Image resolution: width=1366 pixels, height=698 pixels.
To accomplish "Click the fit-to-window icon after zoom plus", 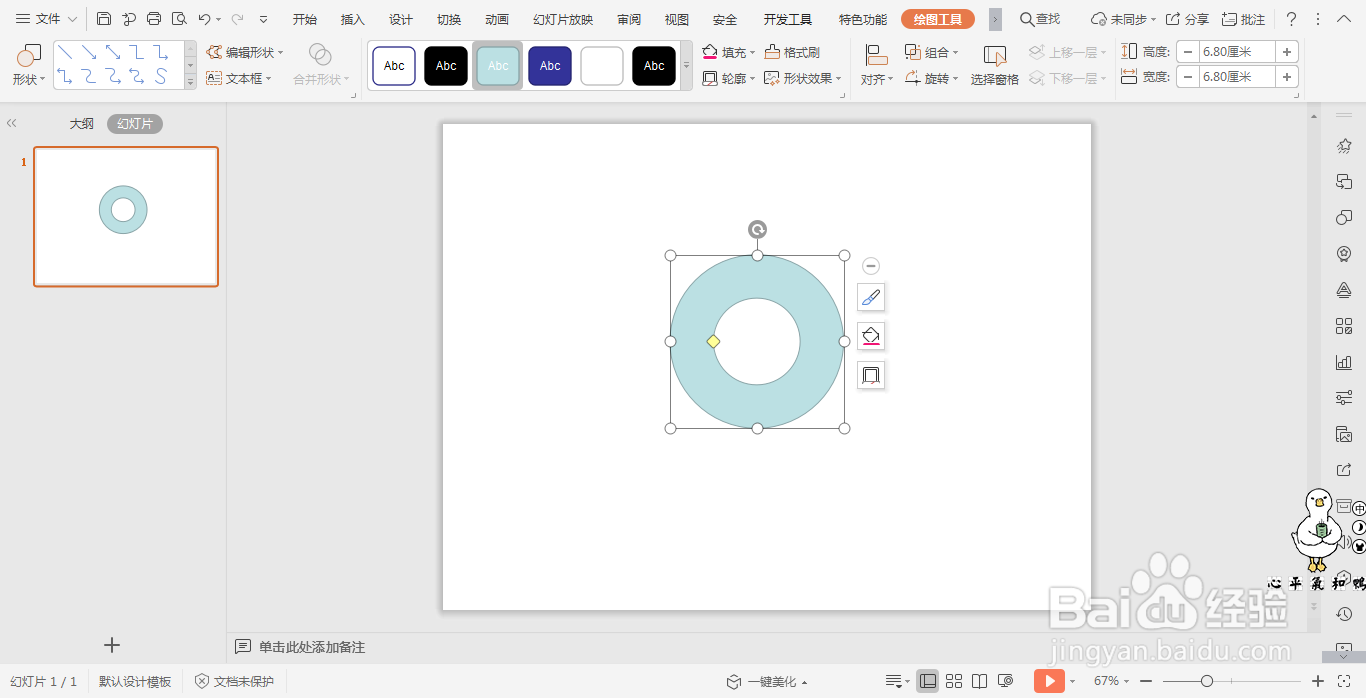I will 1346,681.
